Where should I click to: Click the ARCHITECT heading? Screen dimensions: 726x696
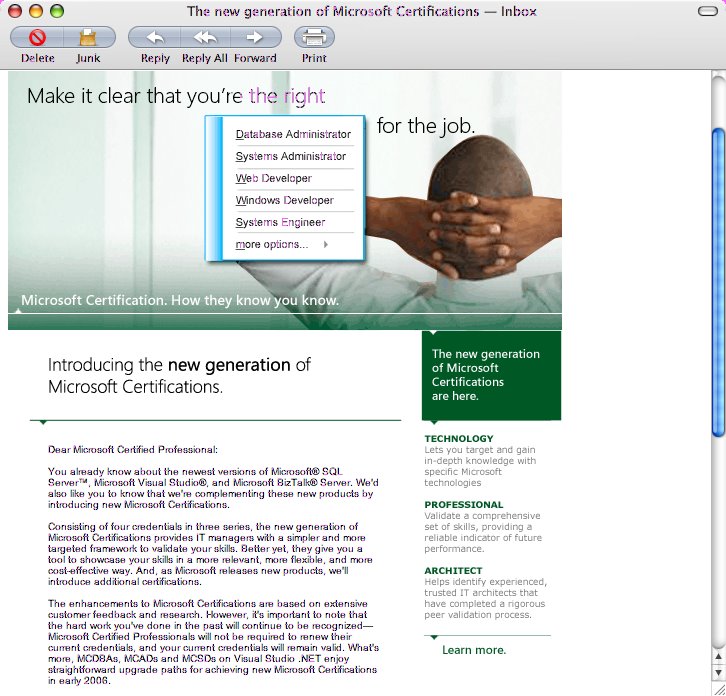453,571
